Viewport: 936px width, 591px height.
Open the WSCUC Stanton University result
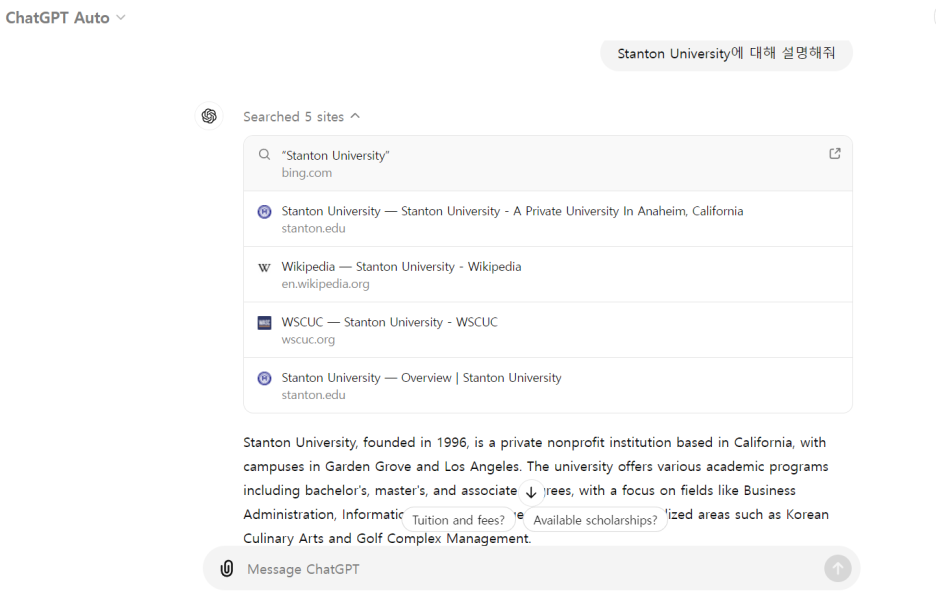pos(547,330)
